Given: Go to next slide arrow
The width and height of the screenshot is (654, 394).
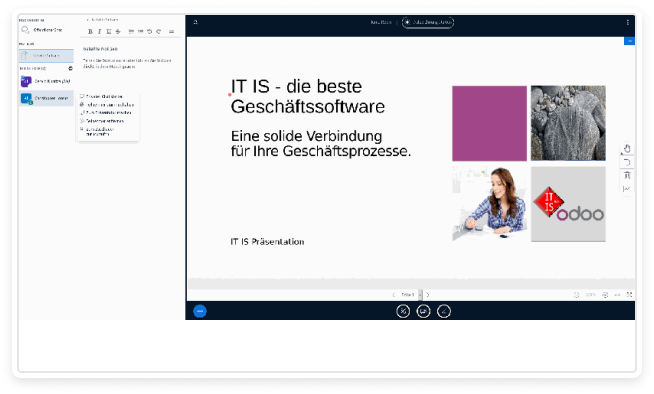Looking at the screenshot, I should coord(428,294).
